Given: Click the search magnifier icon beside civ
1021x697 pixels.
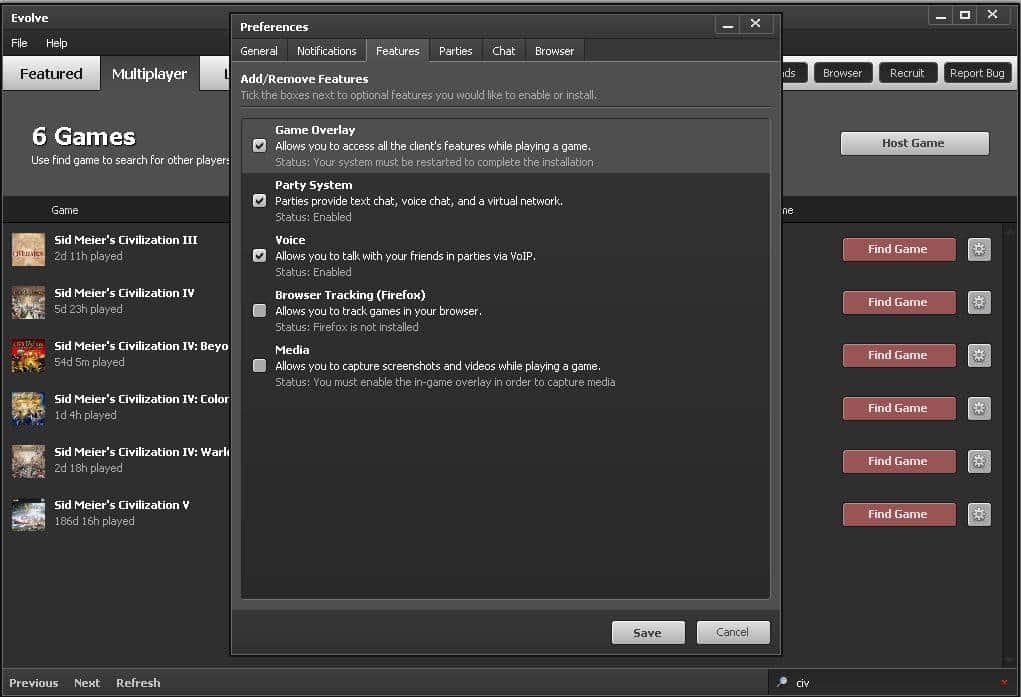Looking at the screenshot, I should [x=782, y=682].
